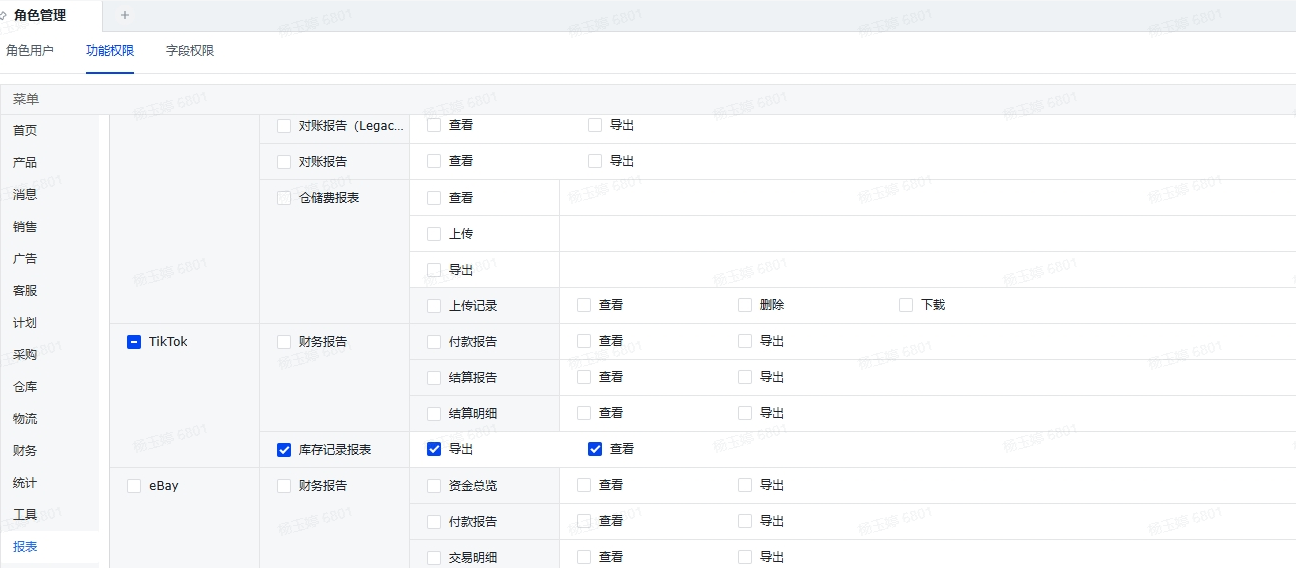The width and height of the screenshot is (1296, 568).
Task: Check 查看 for 对账报告（Legacy）
Action: coord(434,125)
